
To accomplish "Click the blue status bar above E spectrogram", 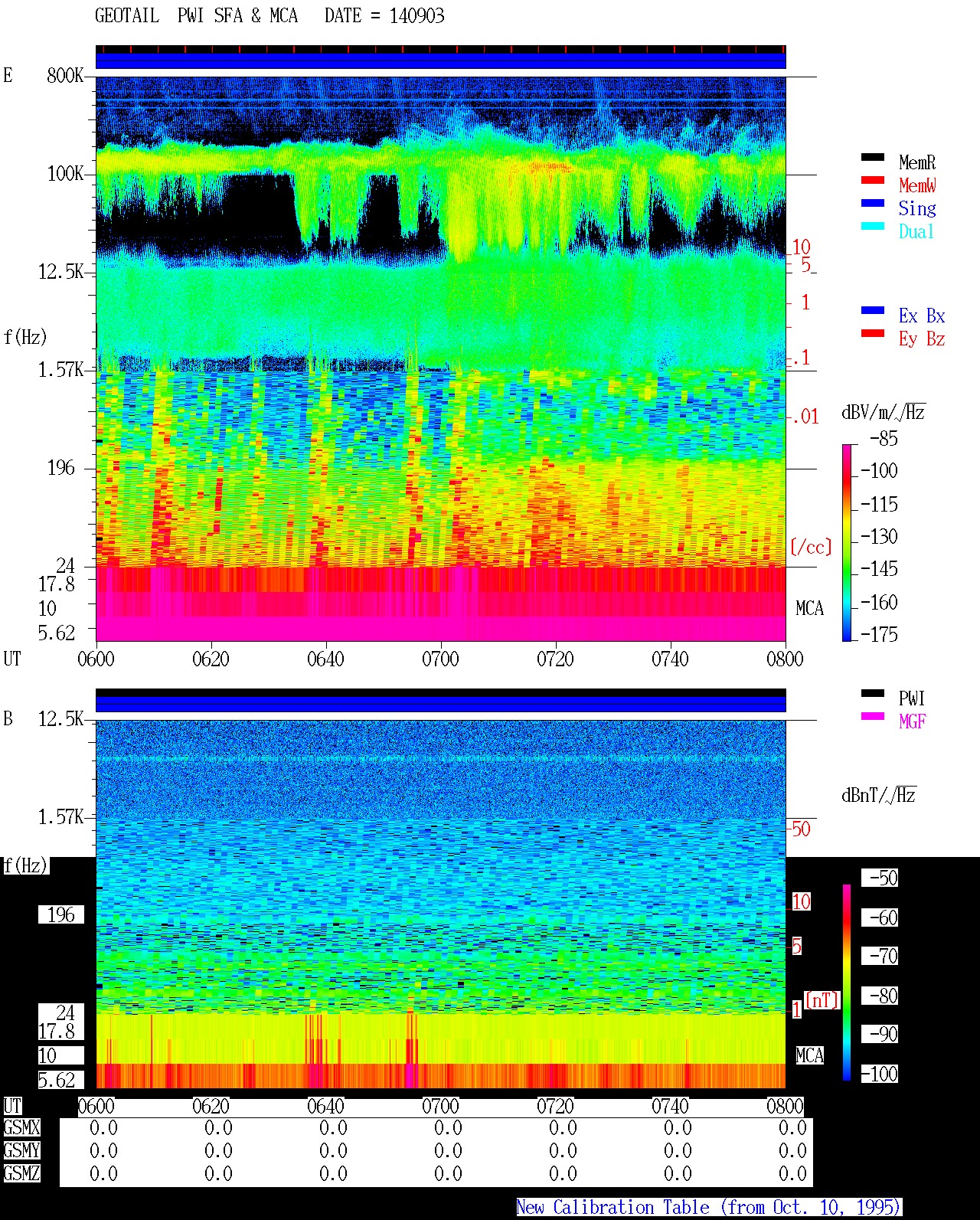I will click(x=440, y=61).
